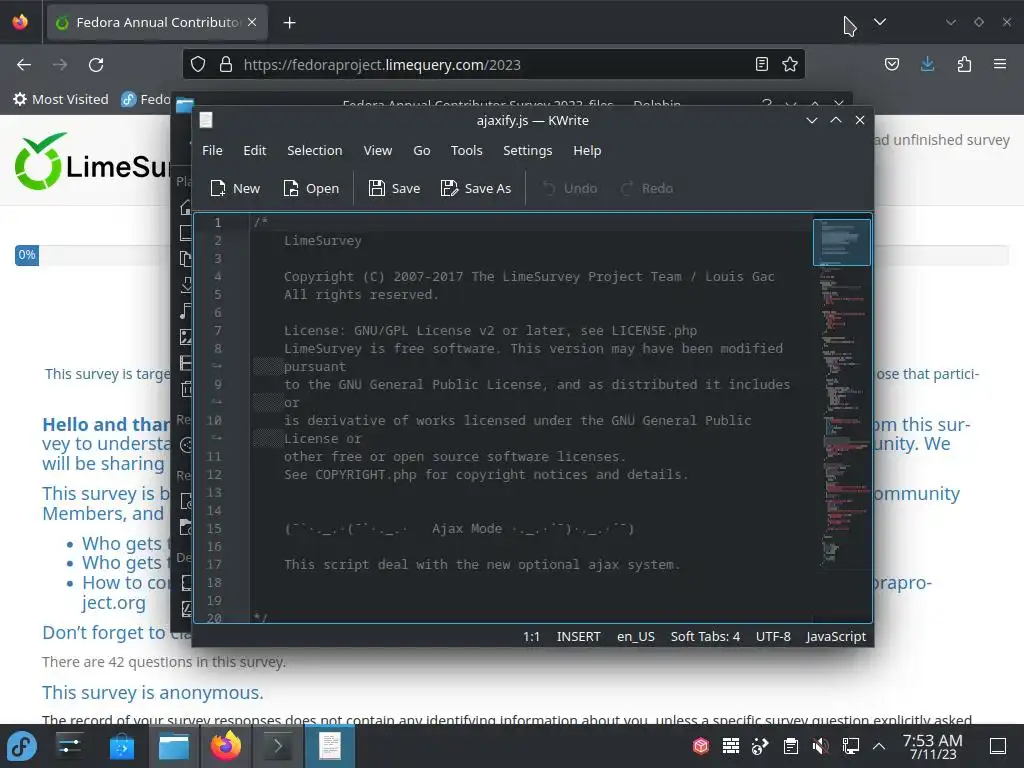Screen dimensions: 1024x768
Task: Open the Firefox hamburger application menu
Action: click(1000, 64)
